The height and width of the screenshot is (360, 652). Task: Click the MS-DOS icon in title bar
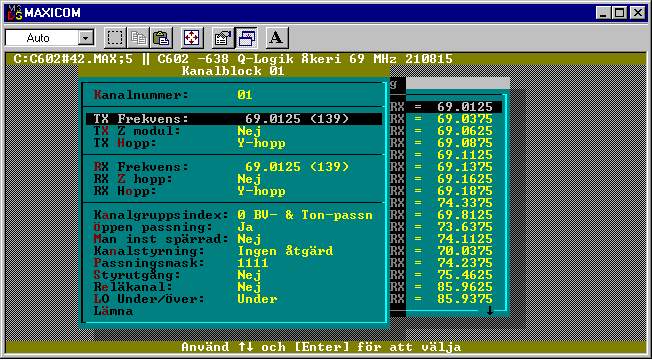coord(15,13)
